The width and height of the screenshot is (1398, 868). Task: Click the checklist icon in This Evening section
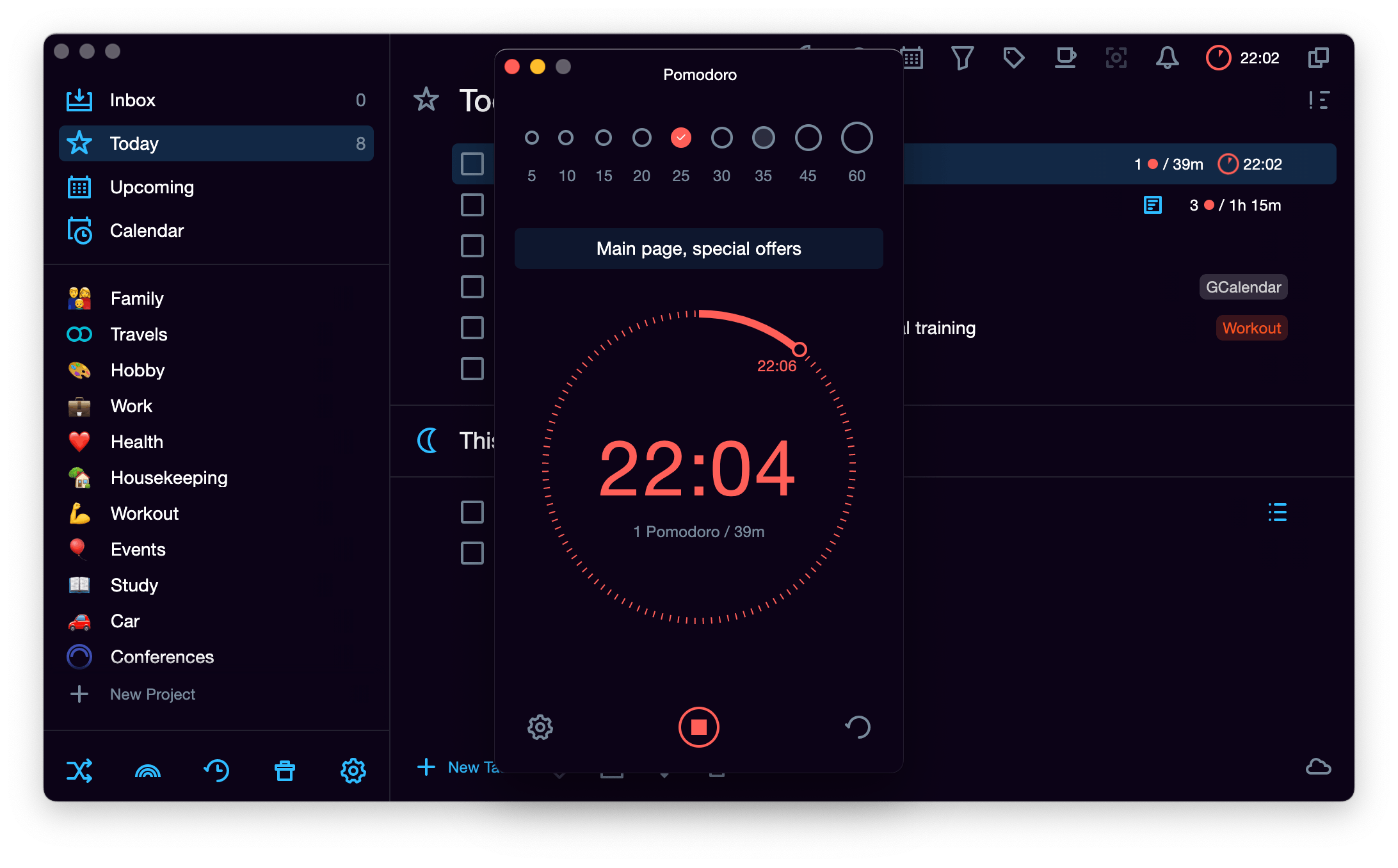pyautogui.click(x=1278, y=512)
